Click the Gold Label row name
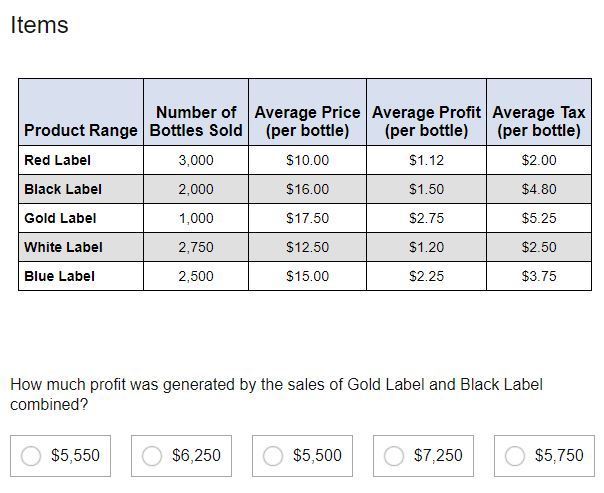 [60, 218]
